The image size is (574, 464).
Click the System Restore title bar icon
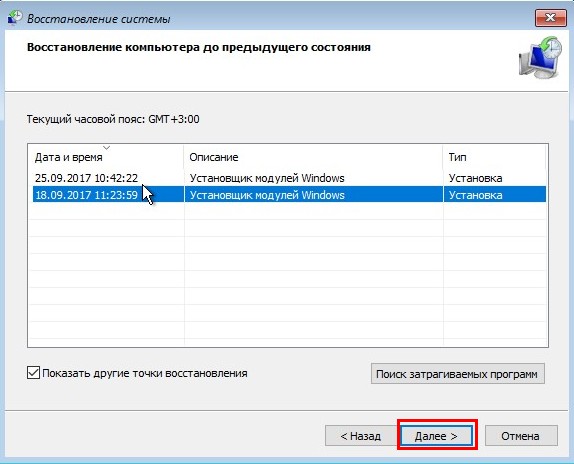click(x=15, y=18)
